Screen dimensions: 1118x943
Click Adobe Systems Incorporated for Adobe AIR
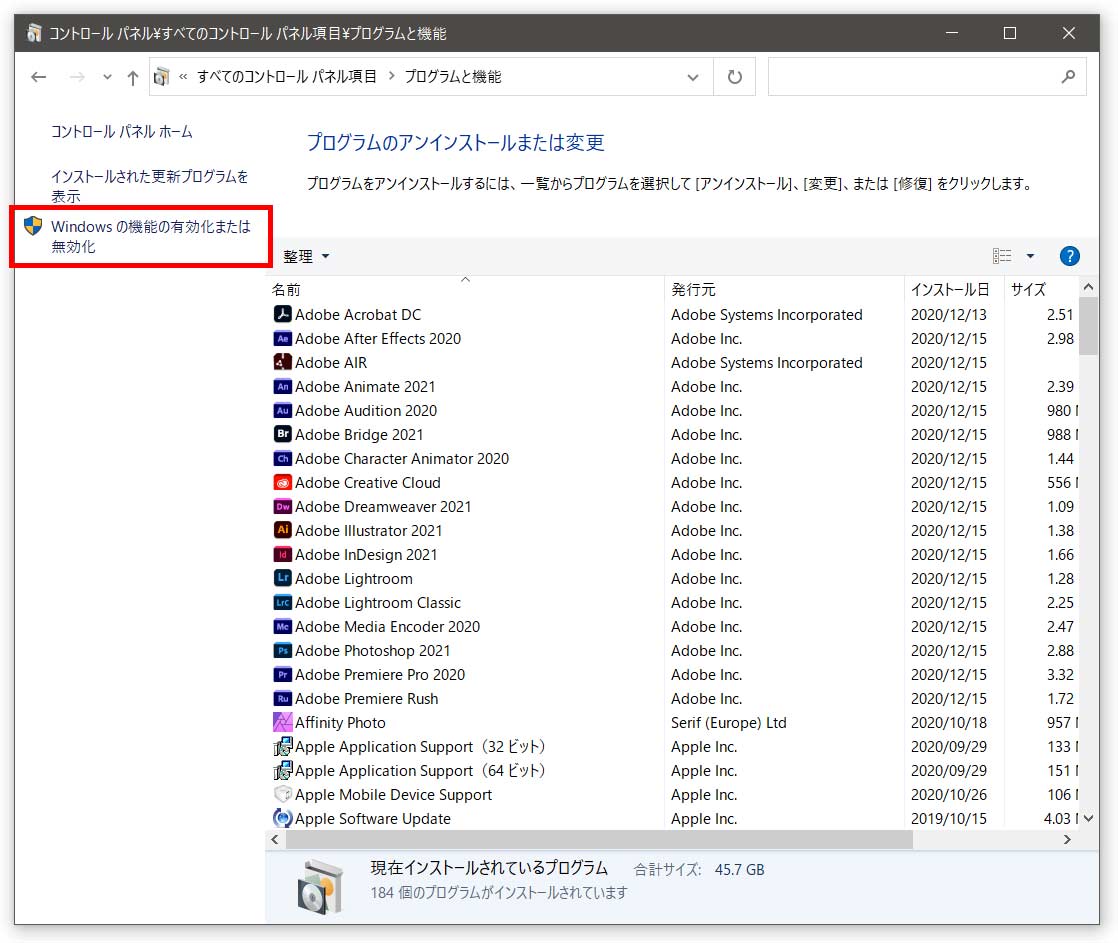766,363
